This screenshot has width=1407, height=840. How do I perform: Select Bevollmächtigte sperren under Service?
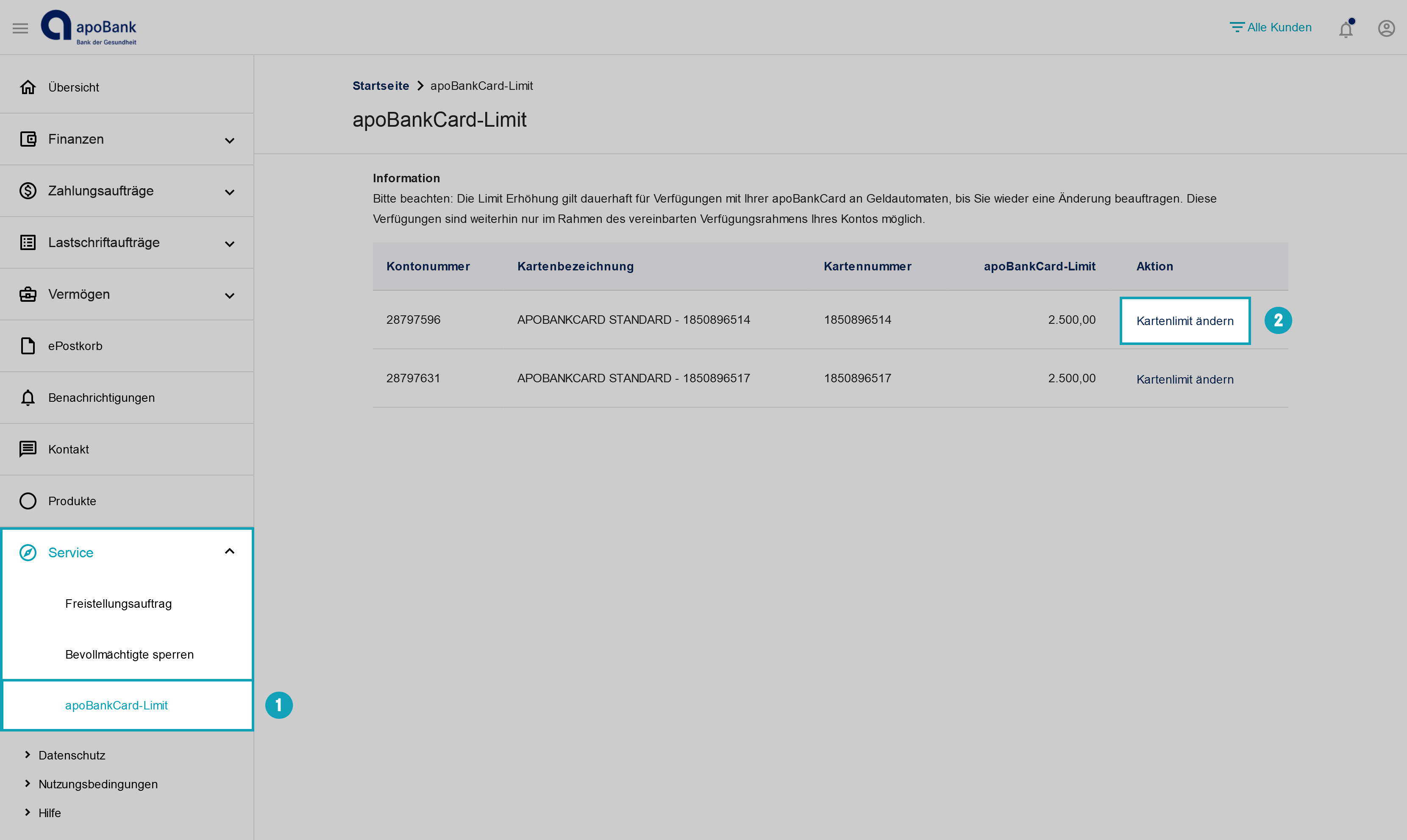coord(130,655)
